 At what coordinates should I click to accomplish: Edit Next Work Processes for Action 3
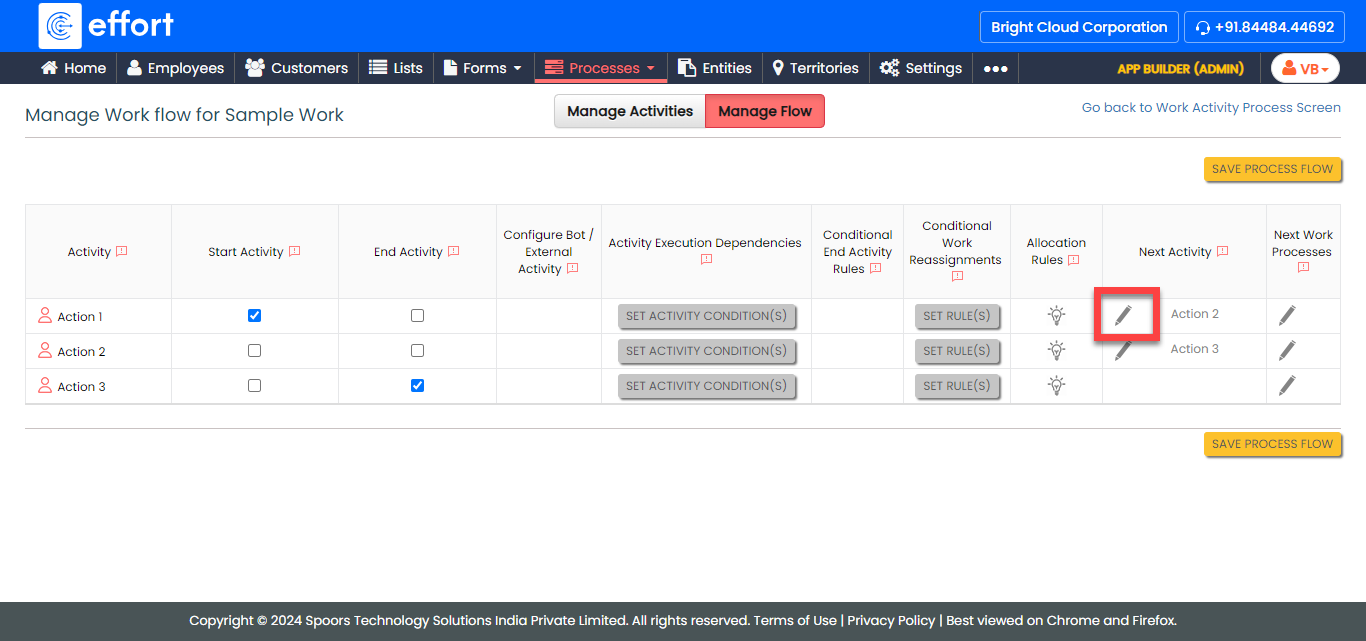tap(1287, 385)
